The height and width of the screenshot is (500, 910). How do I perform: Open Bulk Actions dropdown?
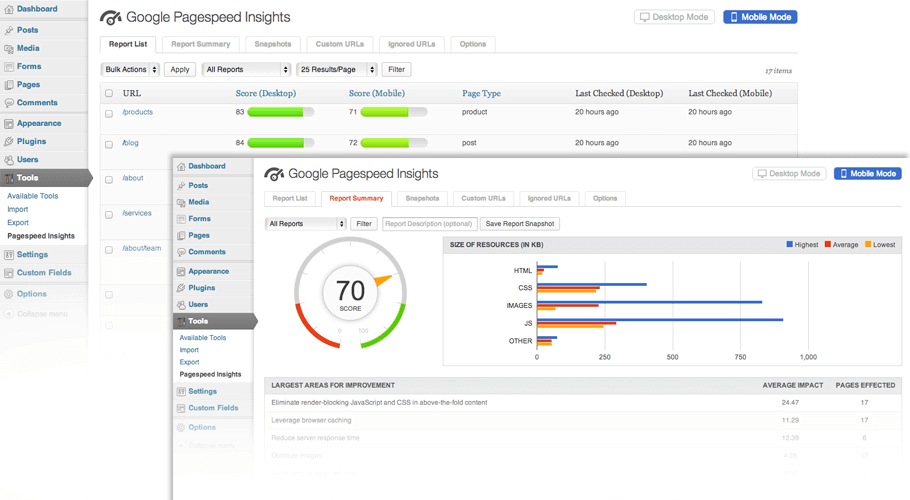pos(130,70)
